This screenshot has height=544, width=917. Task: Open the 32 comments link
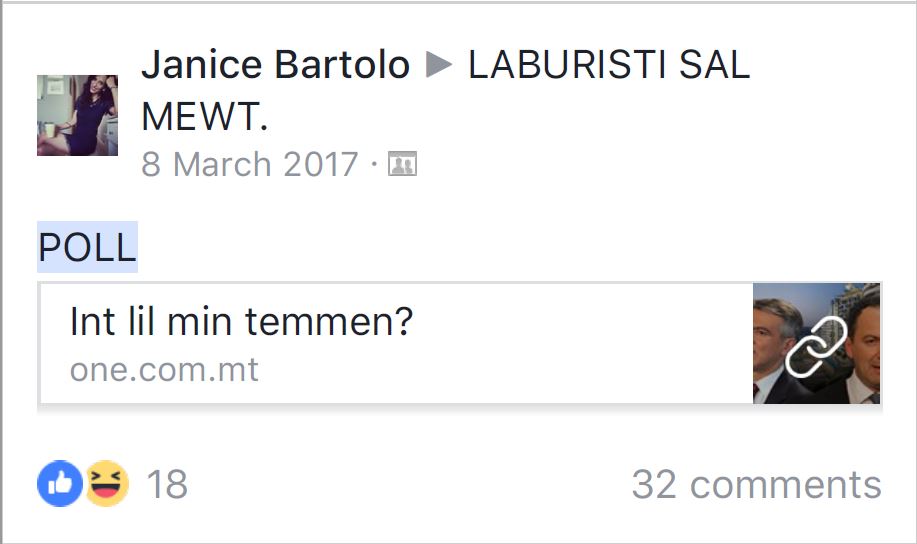[756, 485]
